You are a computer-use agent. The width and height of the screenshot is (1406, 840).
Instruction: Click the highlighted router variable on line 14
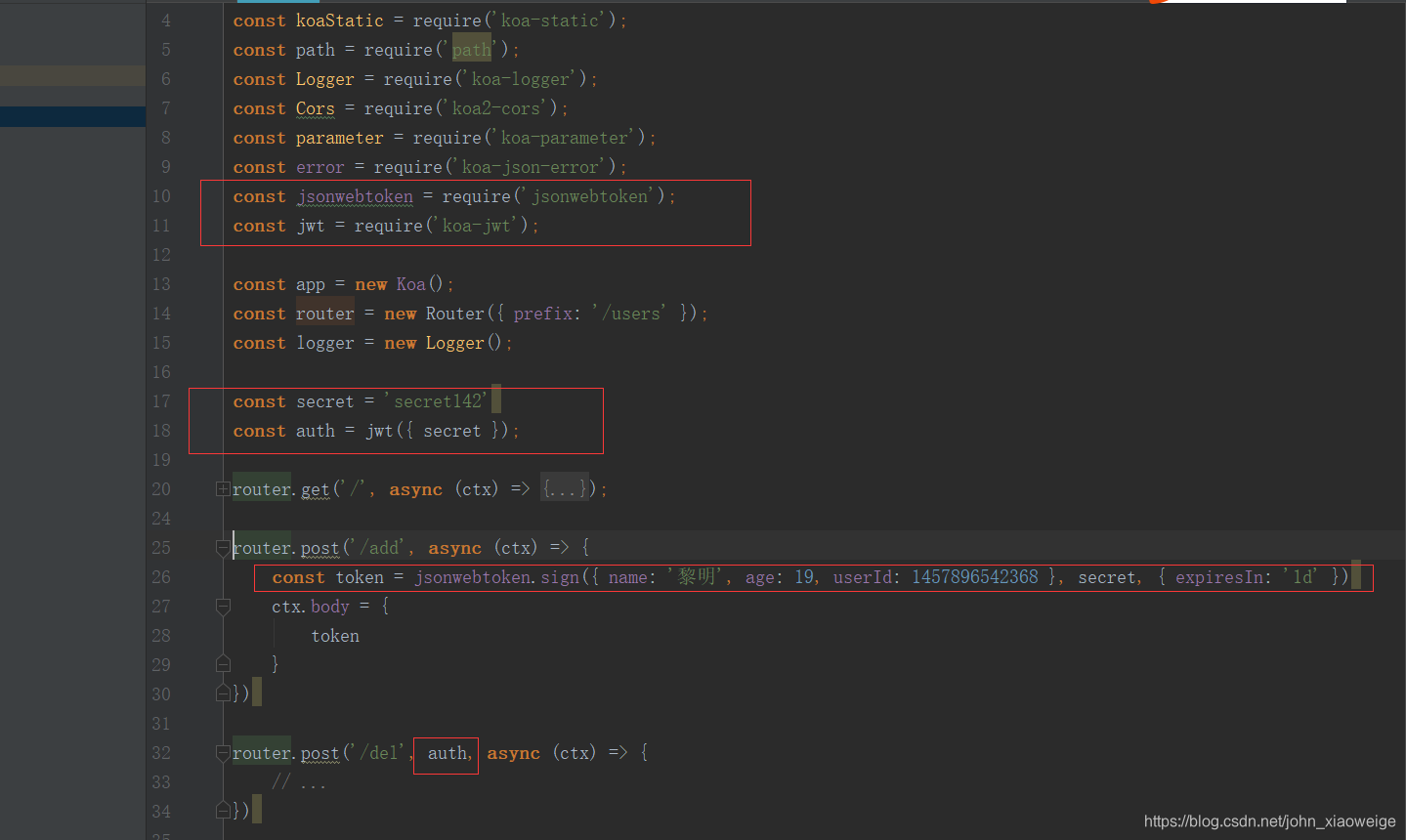tap(324, 314)
